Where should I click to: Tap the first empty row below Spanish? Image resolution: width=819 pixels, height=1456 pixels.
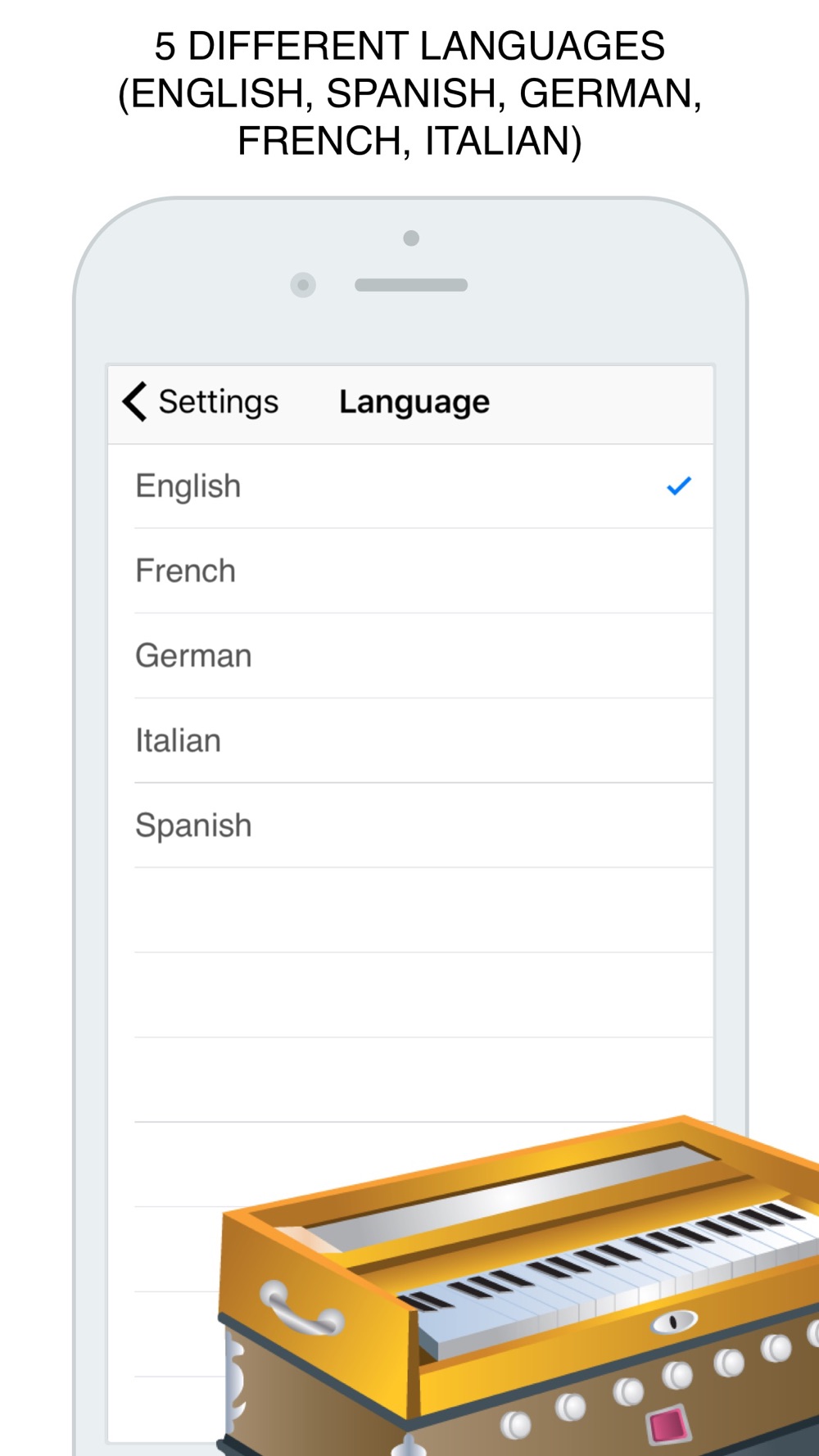click(x=410, y=910)
